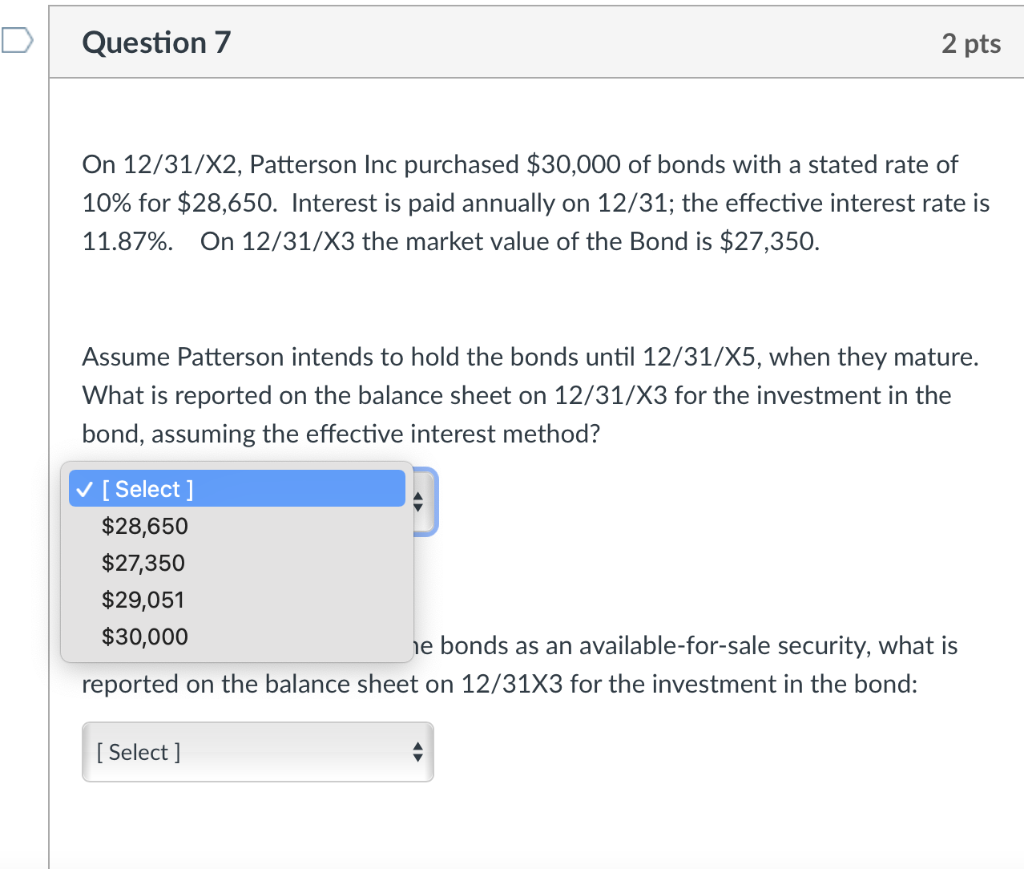Select the $30,000 dropdown option
The height and width of the screenshot is (869, 1024).
(143, 636)
